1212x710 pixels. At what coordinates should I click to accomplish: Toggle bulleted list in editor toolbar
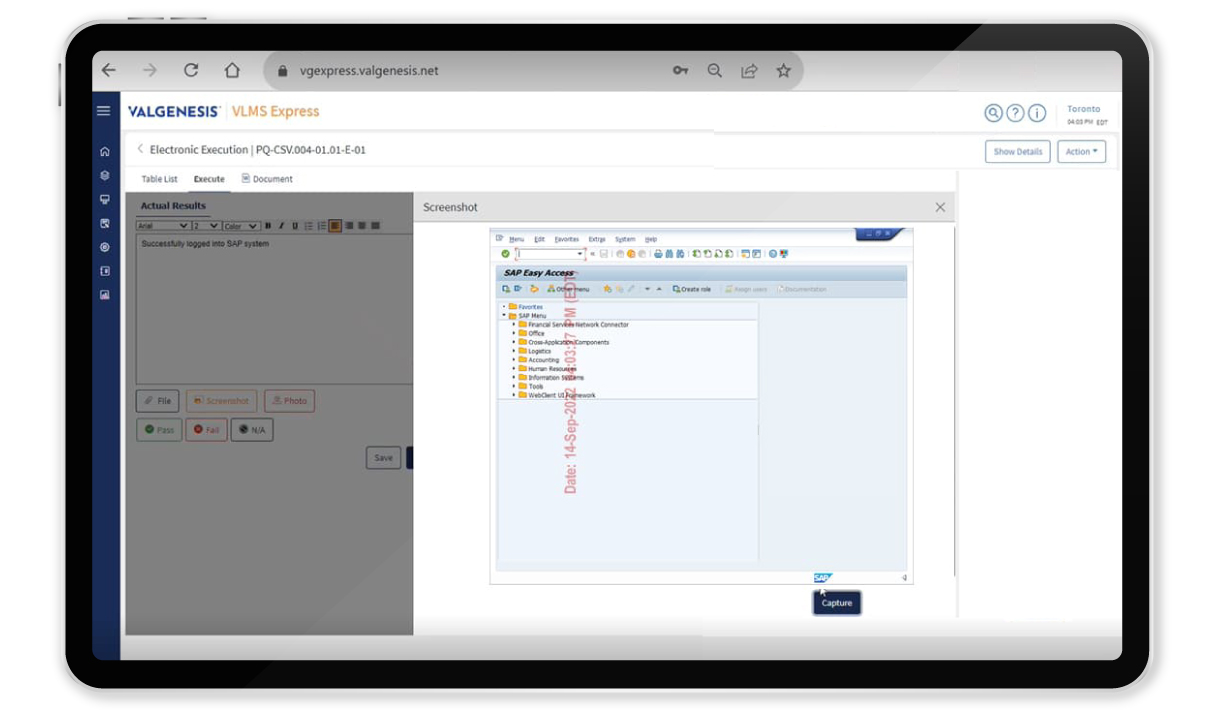point(308,226)
